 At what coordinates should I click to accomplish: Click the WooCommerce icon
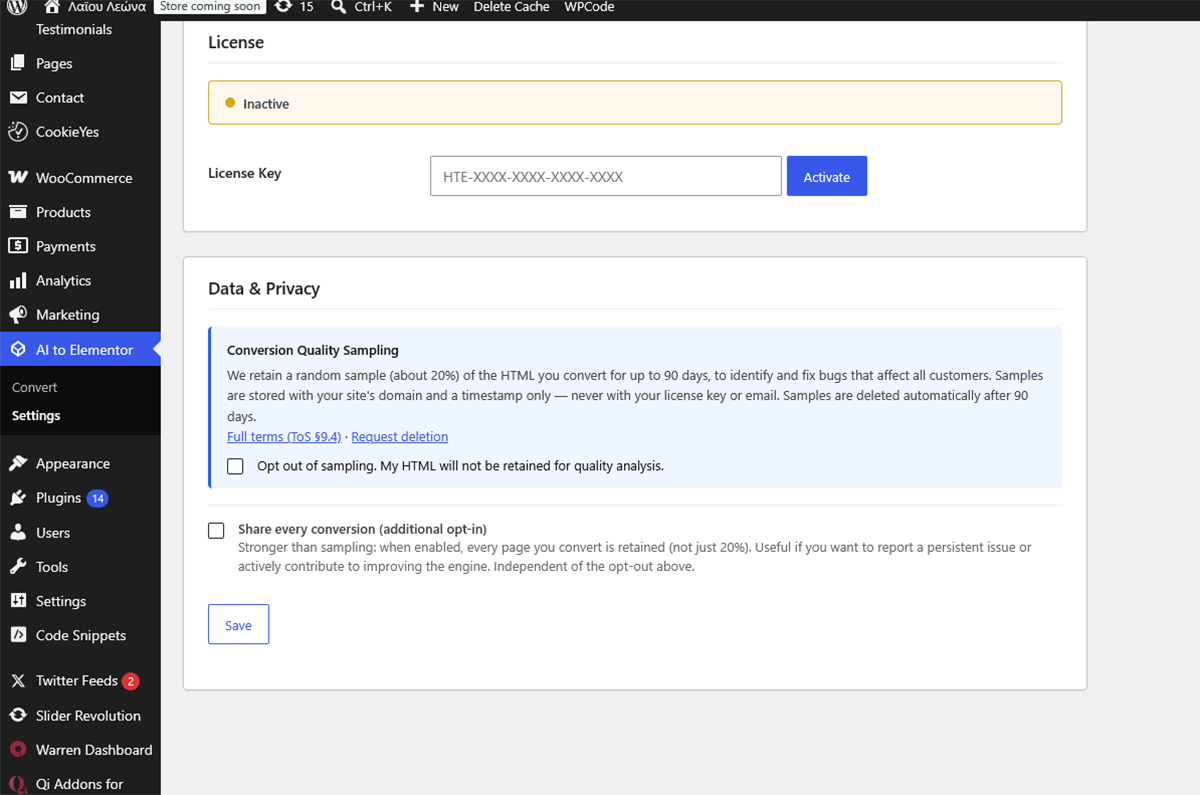click(x=18, y=178)
